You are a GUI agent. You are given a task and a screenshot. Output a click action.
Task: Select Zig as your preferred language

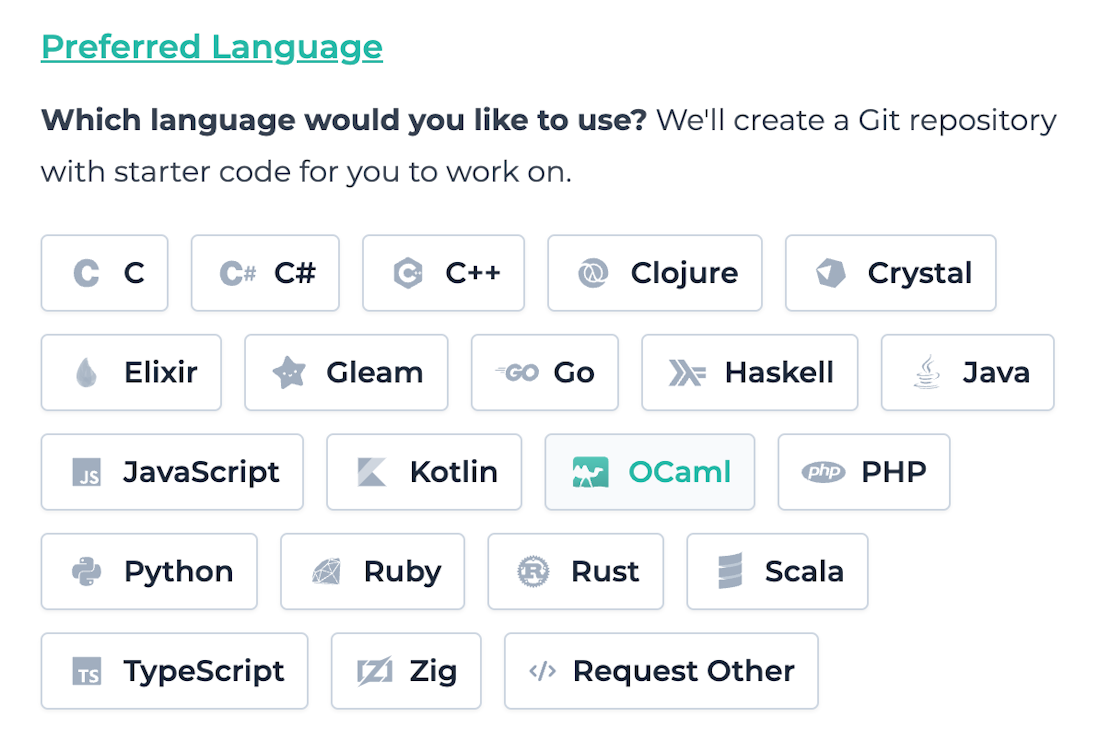(x=406, y=671)
